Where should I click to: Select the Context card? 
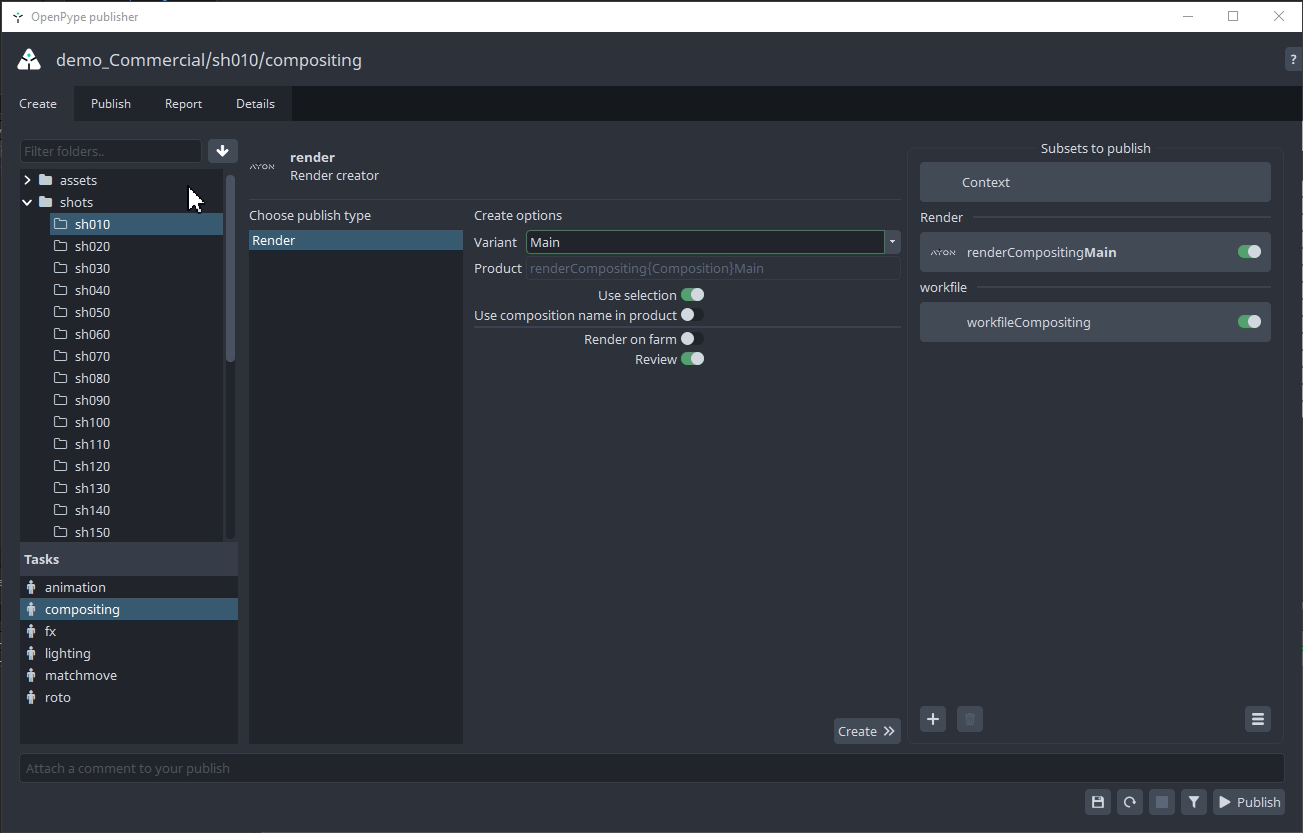[1095, 182]
